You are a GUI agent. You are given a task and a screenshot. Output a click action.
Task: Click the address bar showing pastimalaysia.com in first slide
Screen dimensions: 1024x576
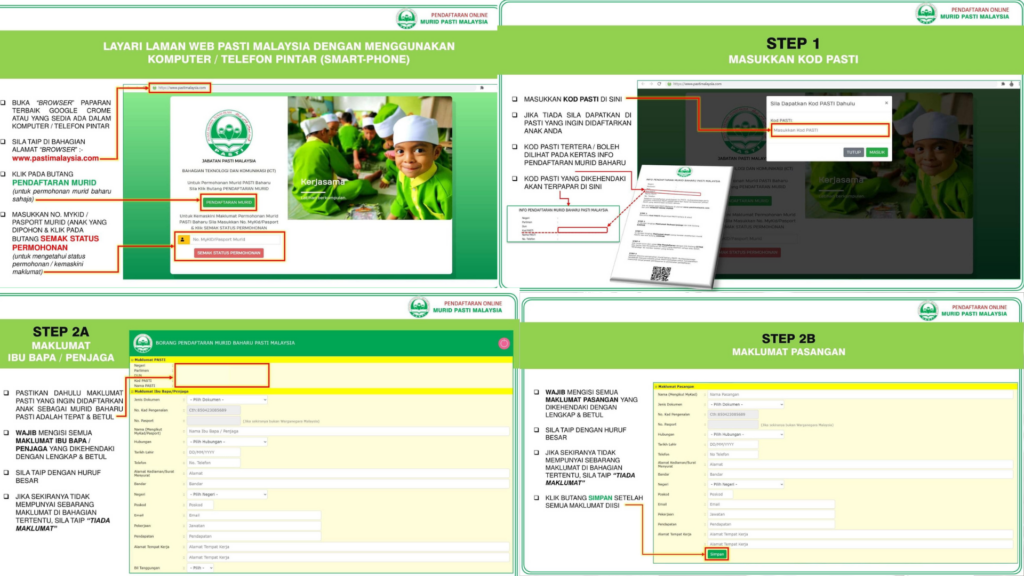tap(182, 88)
